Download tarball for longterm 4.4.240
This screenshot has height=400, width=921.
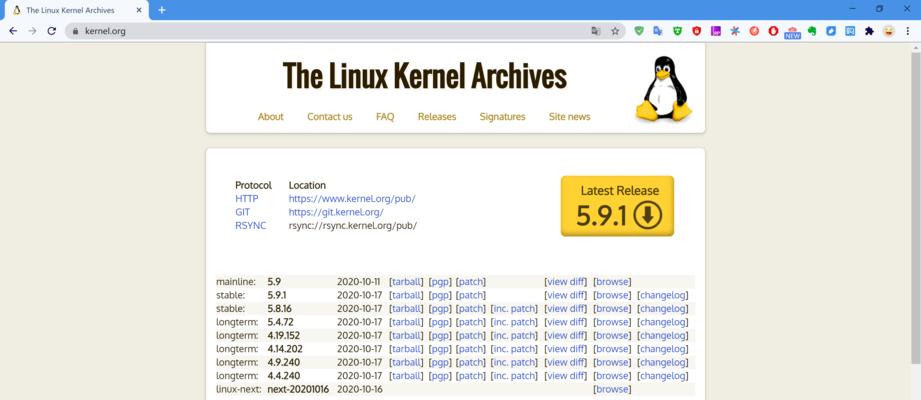pyautogui.click(x=406, y=376)
